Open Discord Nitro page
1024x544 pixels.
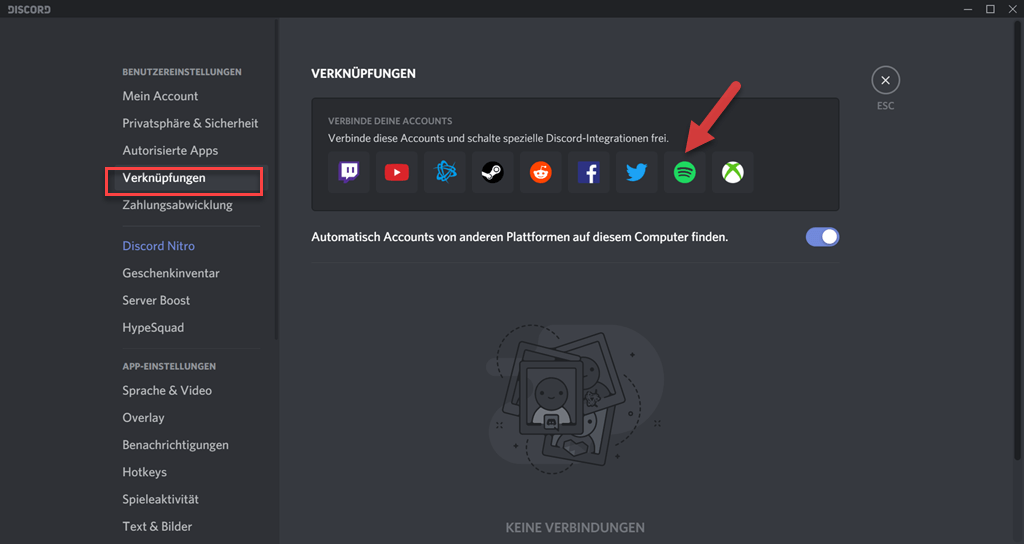click(158, 246)
